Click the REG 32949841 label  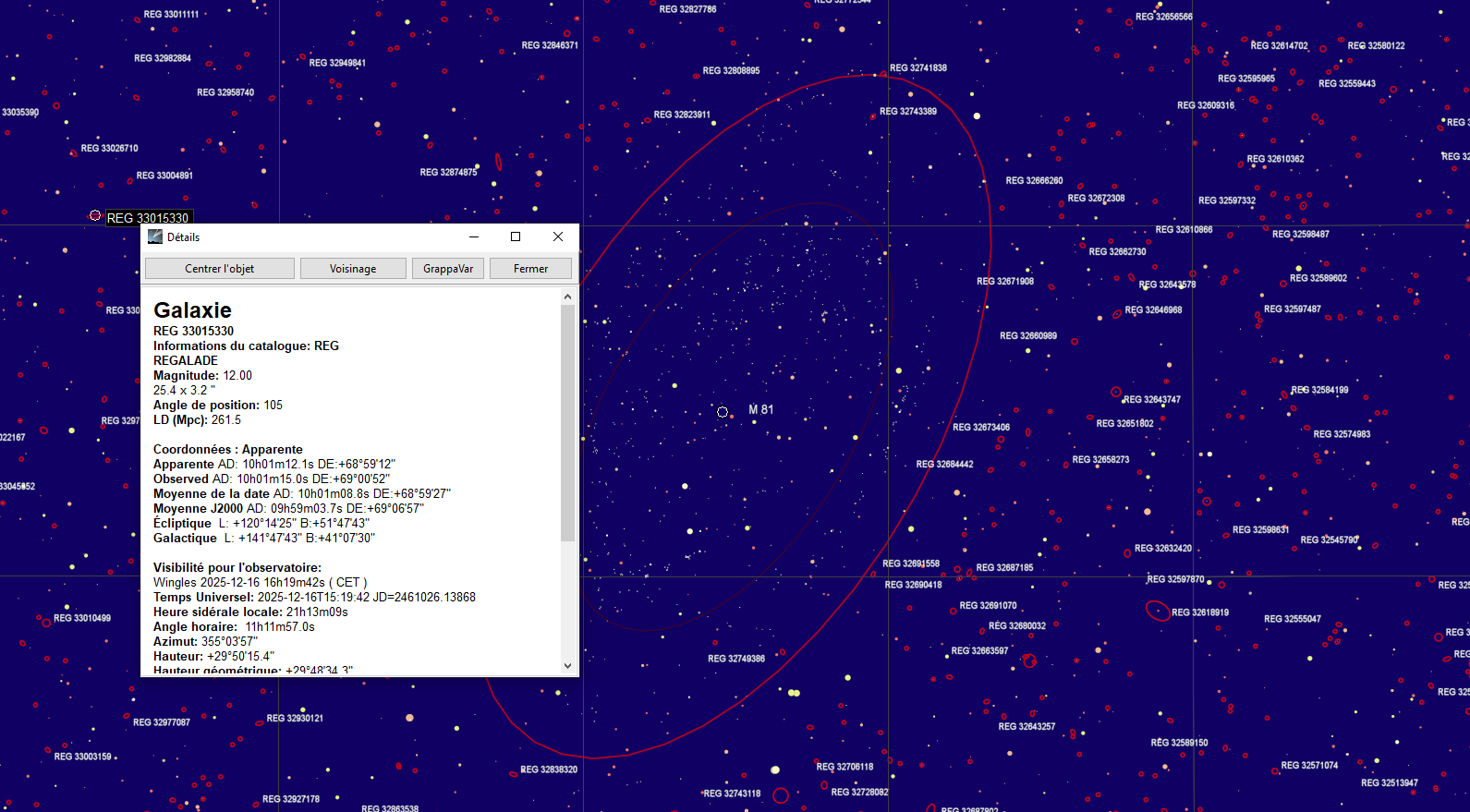tap(337, 63)
